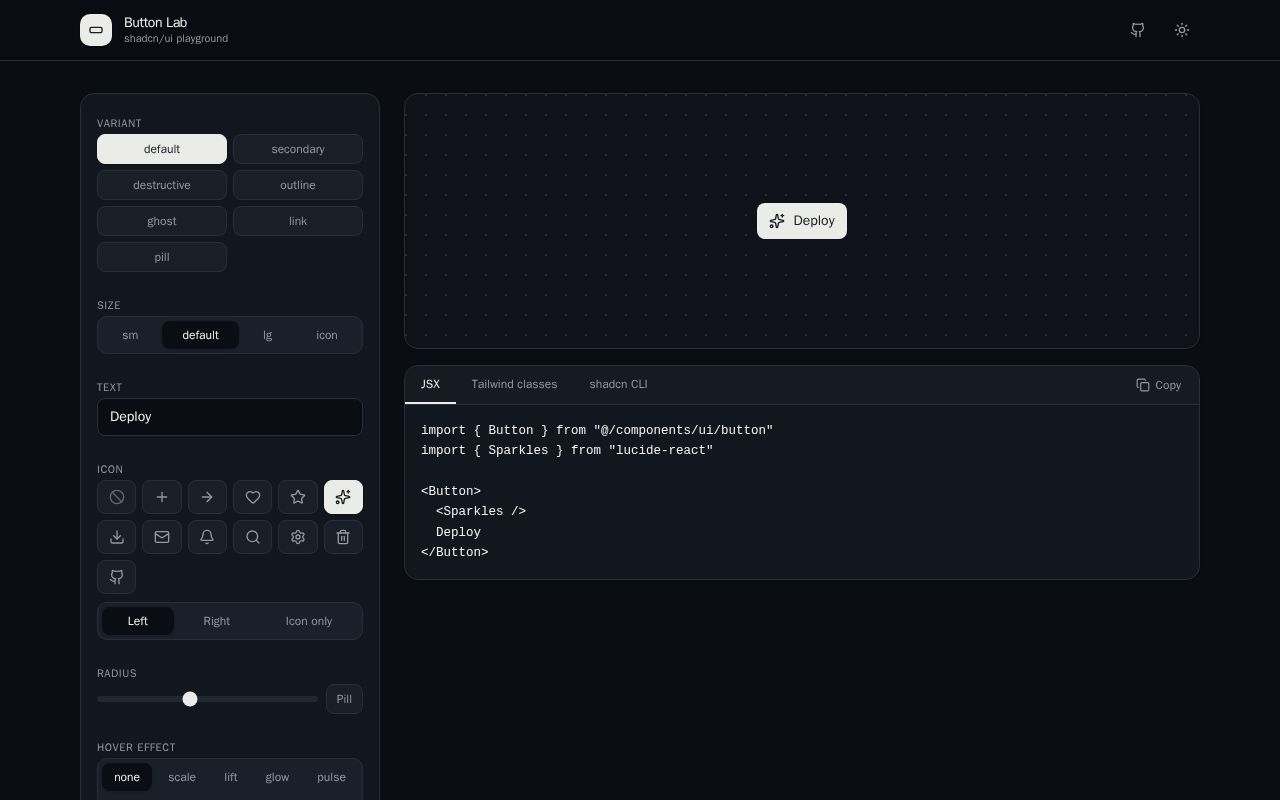Select the no-icon option
1280x800 pixels.
click(x=117, y=497)
